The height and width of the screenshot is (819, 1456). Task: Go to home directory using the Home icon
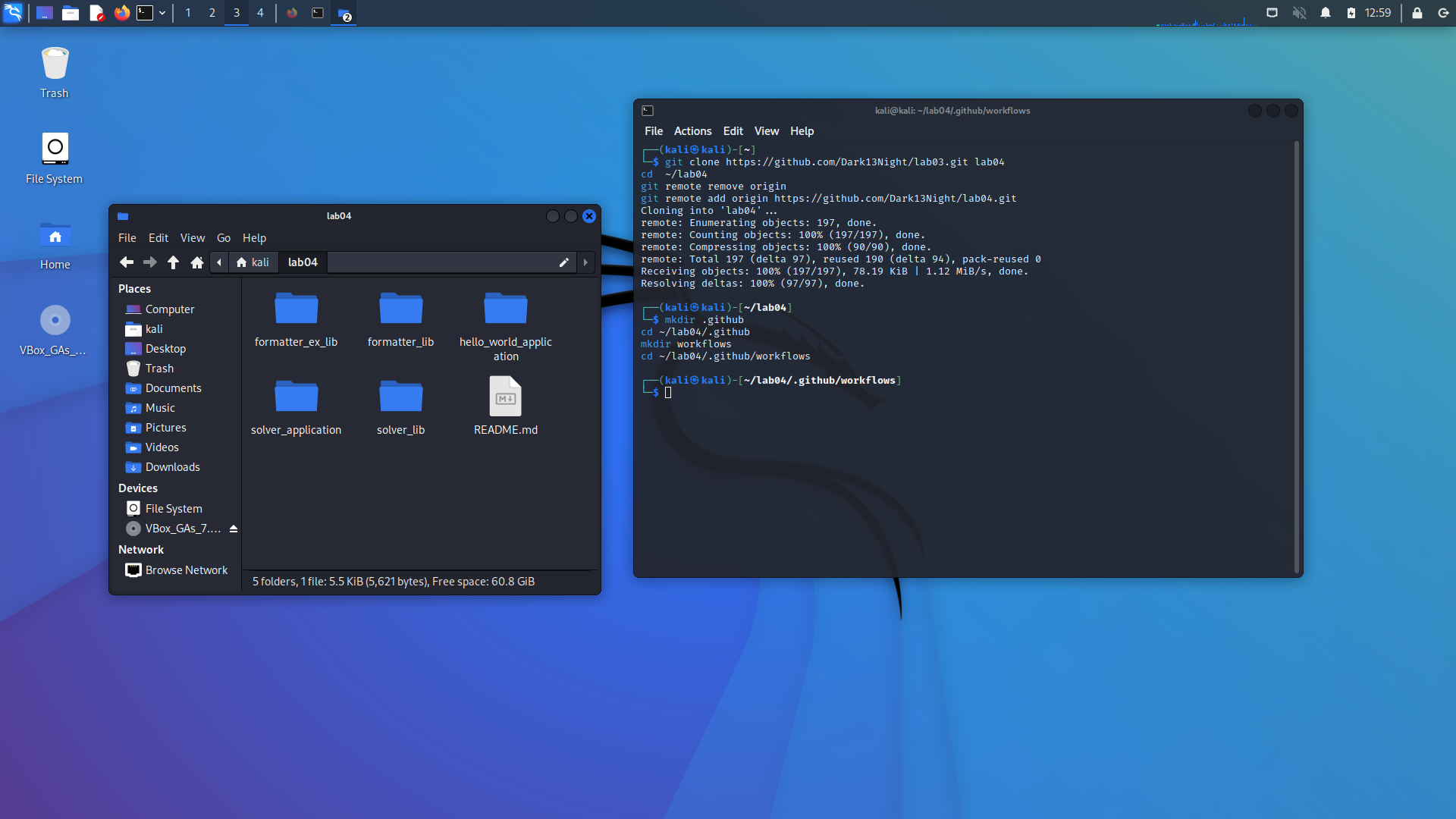(x=196, y=262)
